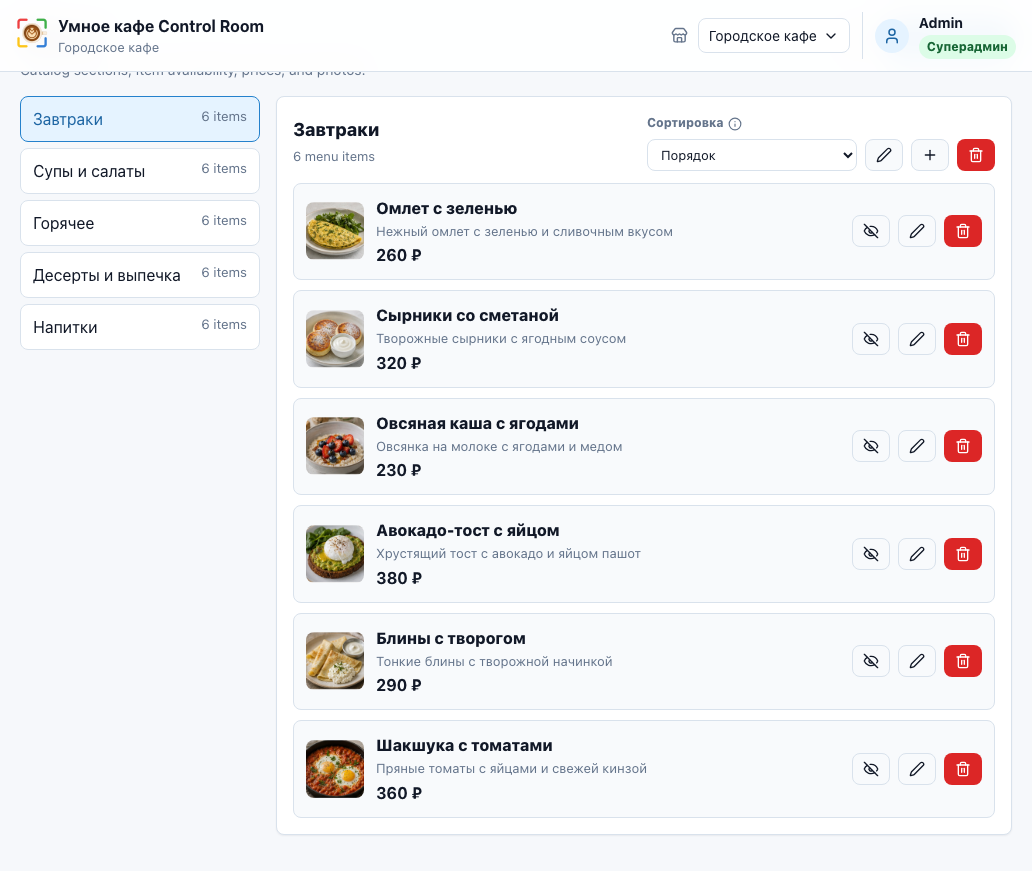This screenshot has width=1032, height=871.
Task: Open the Омлет с зеленью photo thumbnail
Action: [x=335, y=231]
